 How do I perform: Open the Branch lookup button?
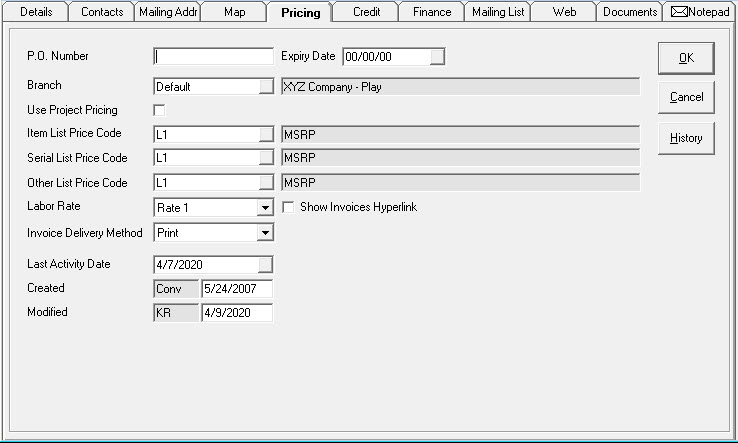266,87
